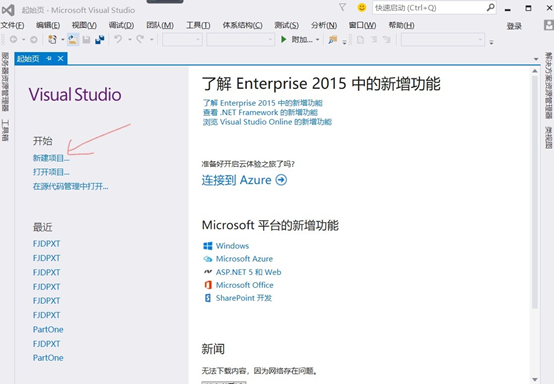This screenshot has width=554, height=384.
Task: Click the Azure arrow circle icon
Action: (281, 180)
